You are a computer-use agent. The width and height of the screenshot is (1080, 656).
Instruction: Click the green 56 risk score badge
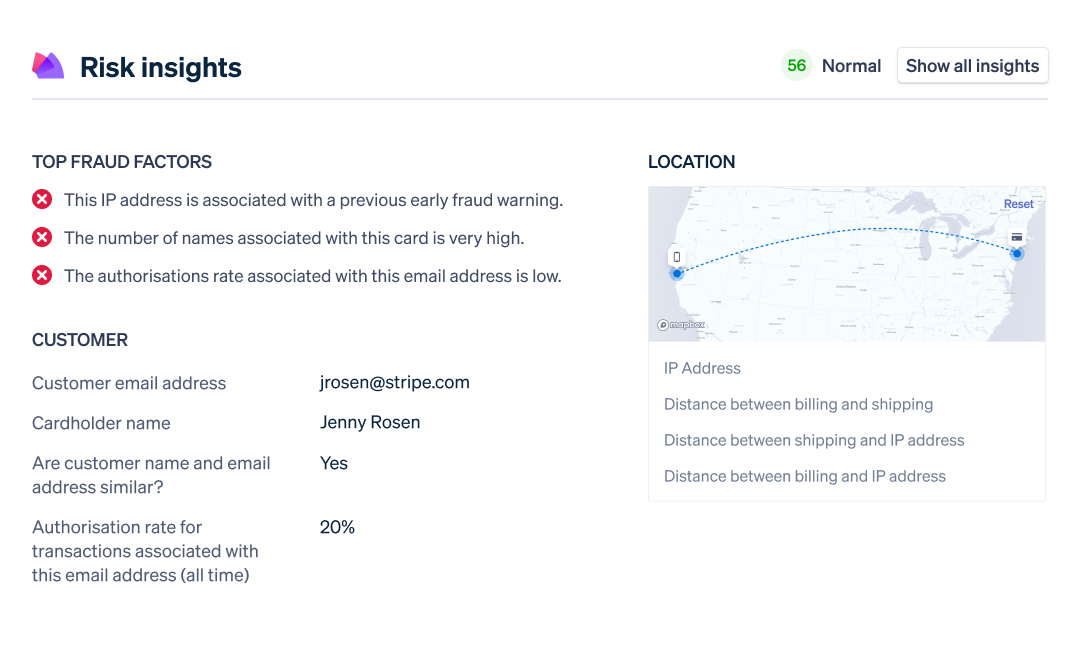[796, 66]
